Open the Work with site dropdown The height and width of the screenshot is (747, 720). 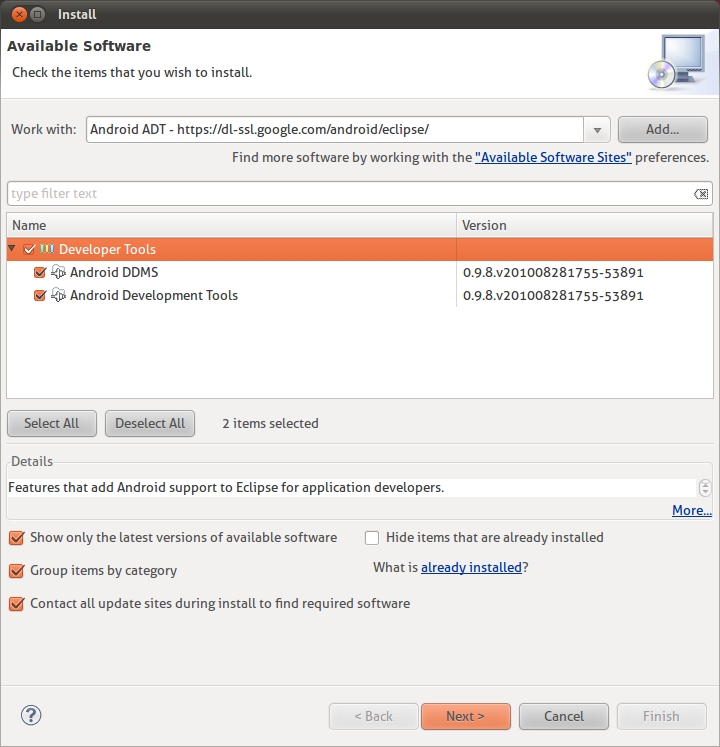pyautogui.click(x=597, y=130)
